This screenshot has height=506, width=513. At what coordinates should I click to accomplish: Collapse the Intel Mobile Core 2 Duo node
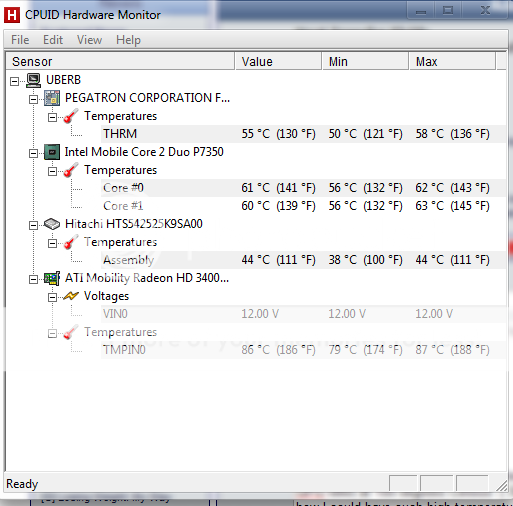[33, 153]
